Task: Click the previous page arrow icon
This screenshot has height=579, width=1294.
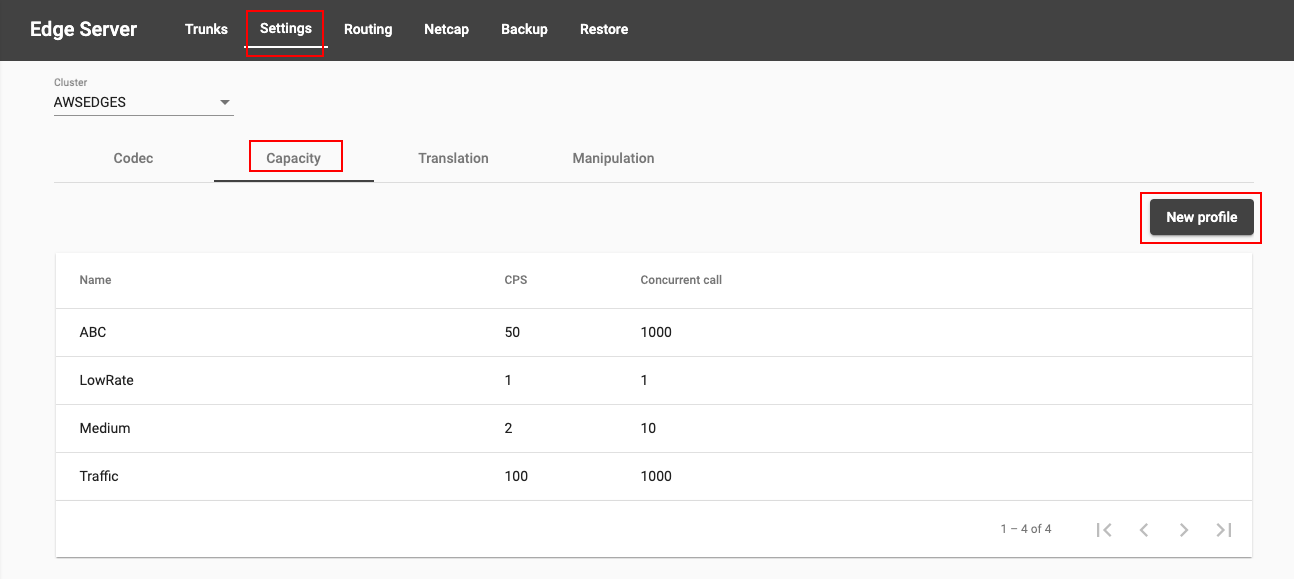Action: click(1144, 530)
